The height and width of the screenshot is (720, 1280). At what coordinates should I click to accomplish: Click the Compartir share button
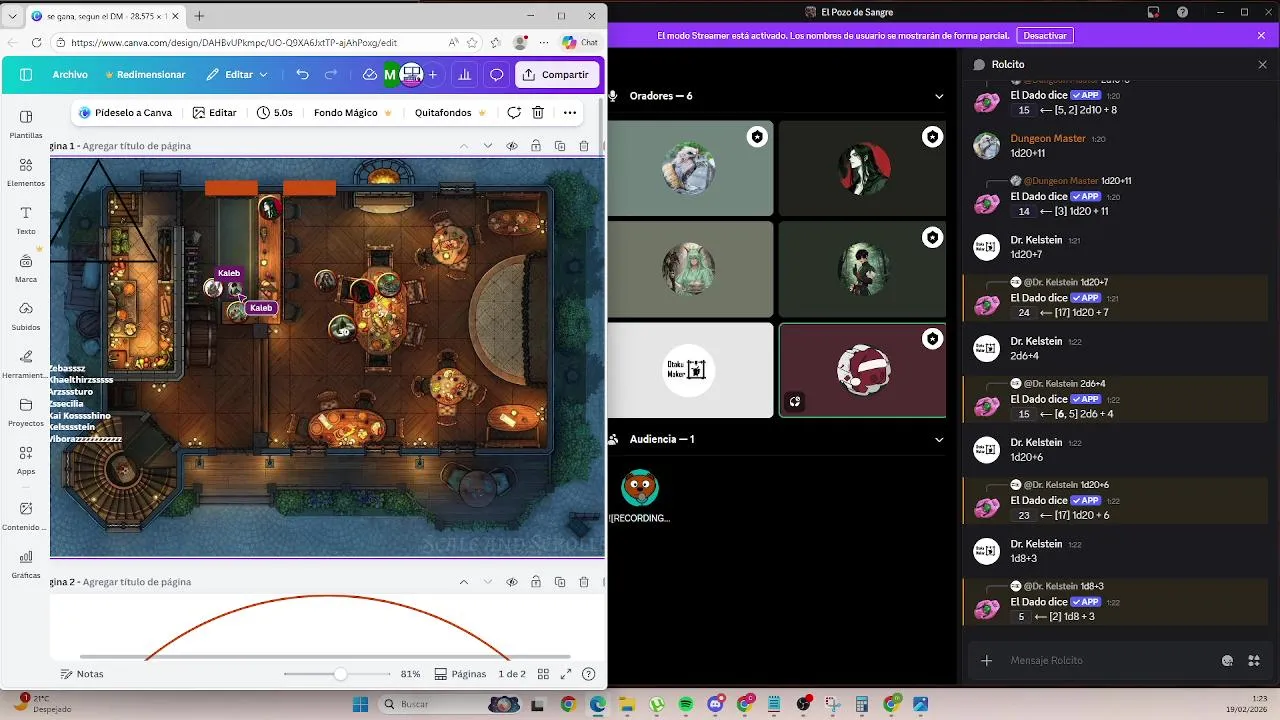[x=557, y=75]
